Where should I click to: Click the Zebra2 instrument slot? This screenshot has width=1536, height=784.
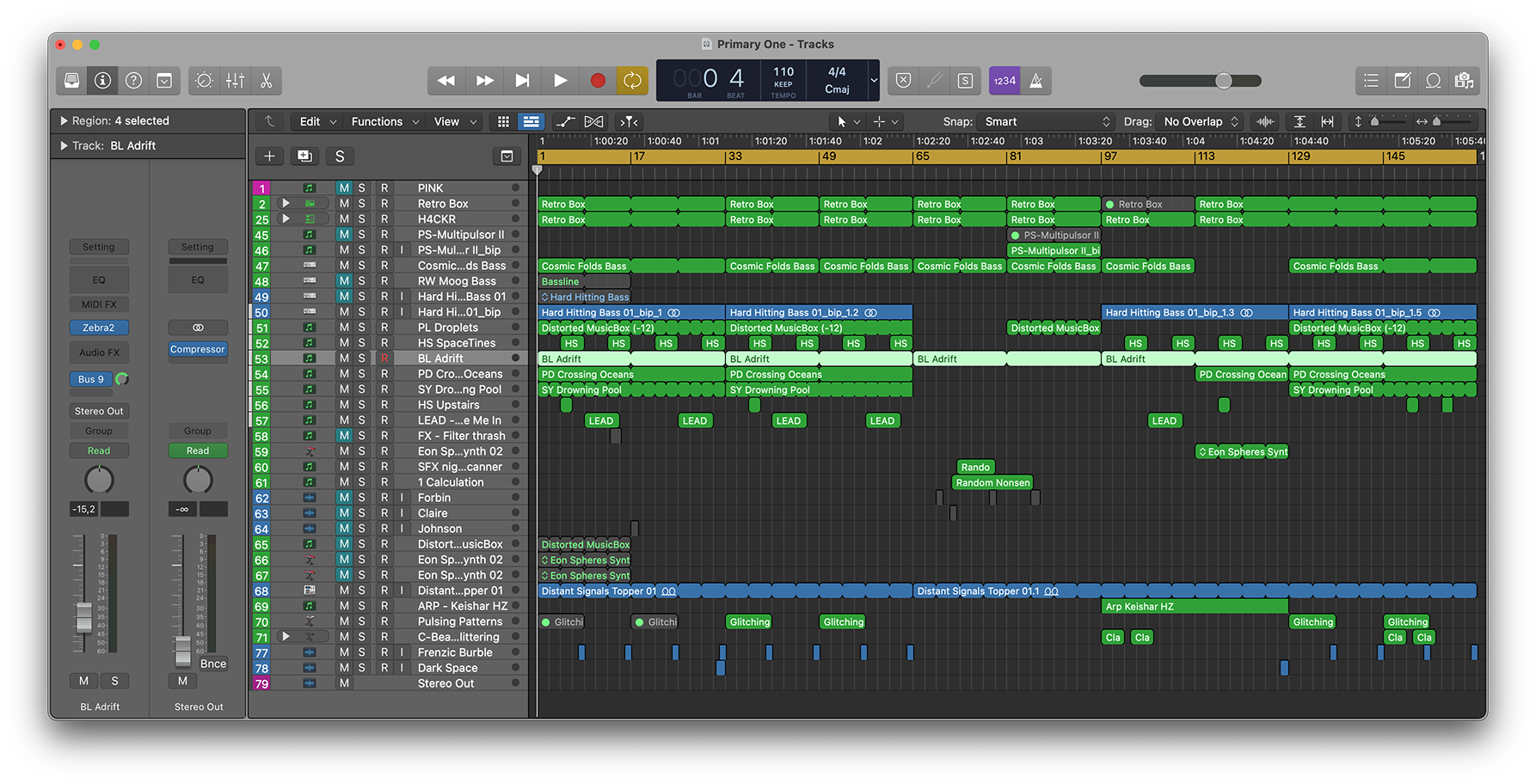click(99, 328)
